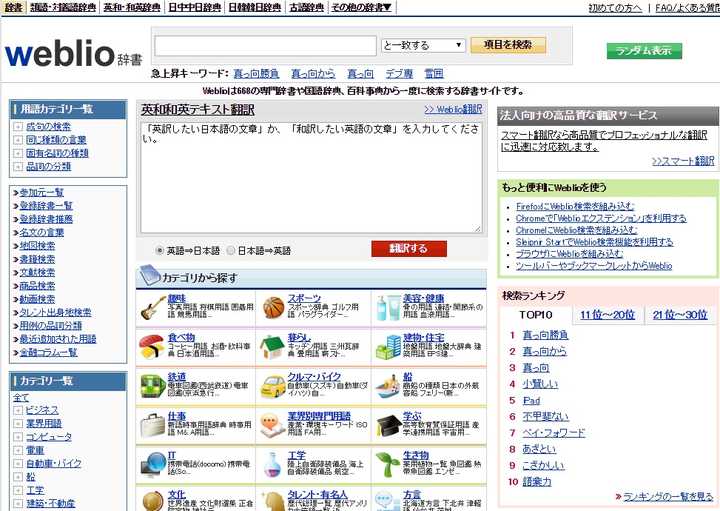Click ranking entry ペイ・フォワード
The width and height of the screenshot is (720, 511).
554,432
